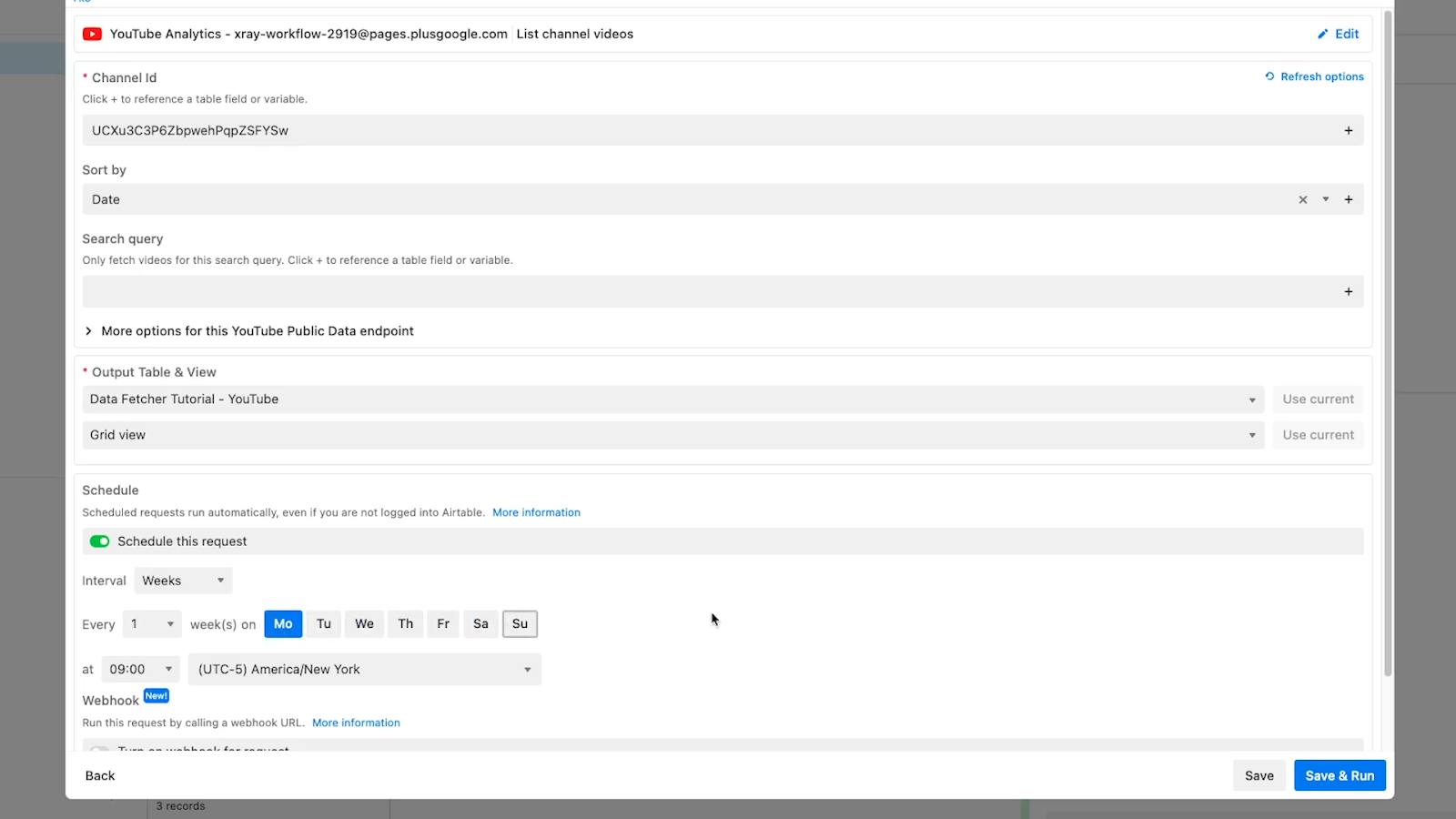The width and height of the screenshot is (1456, 819).
Task: Clear the Sort by Date selection
Action: [x=1303, y=200]
